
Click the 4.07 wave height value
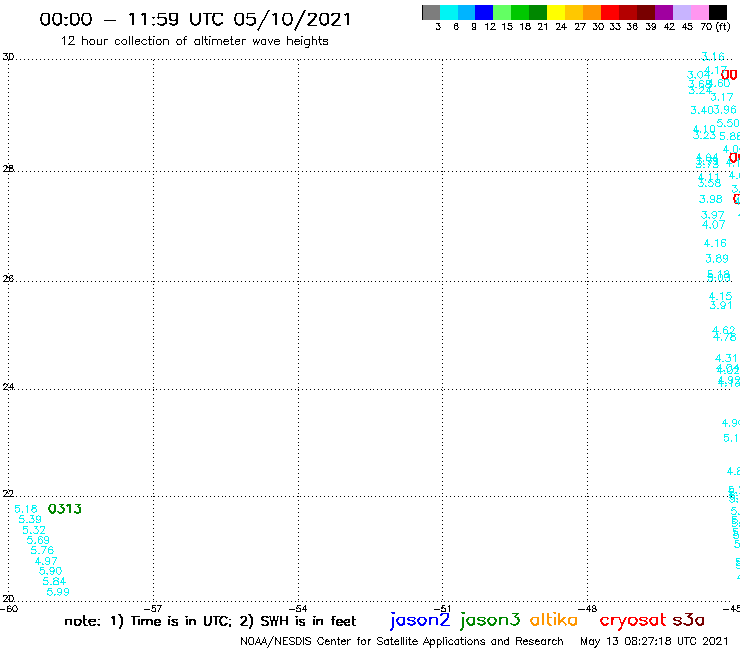[714, 225]
